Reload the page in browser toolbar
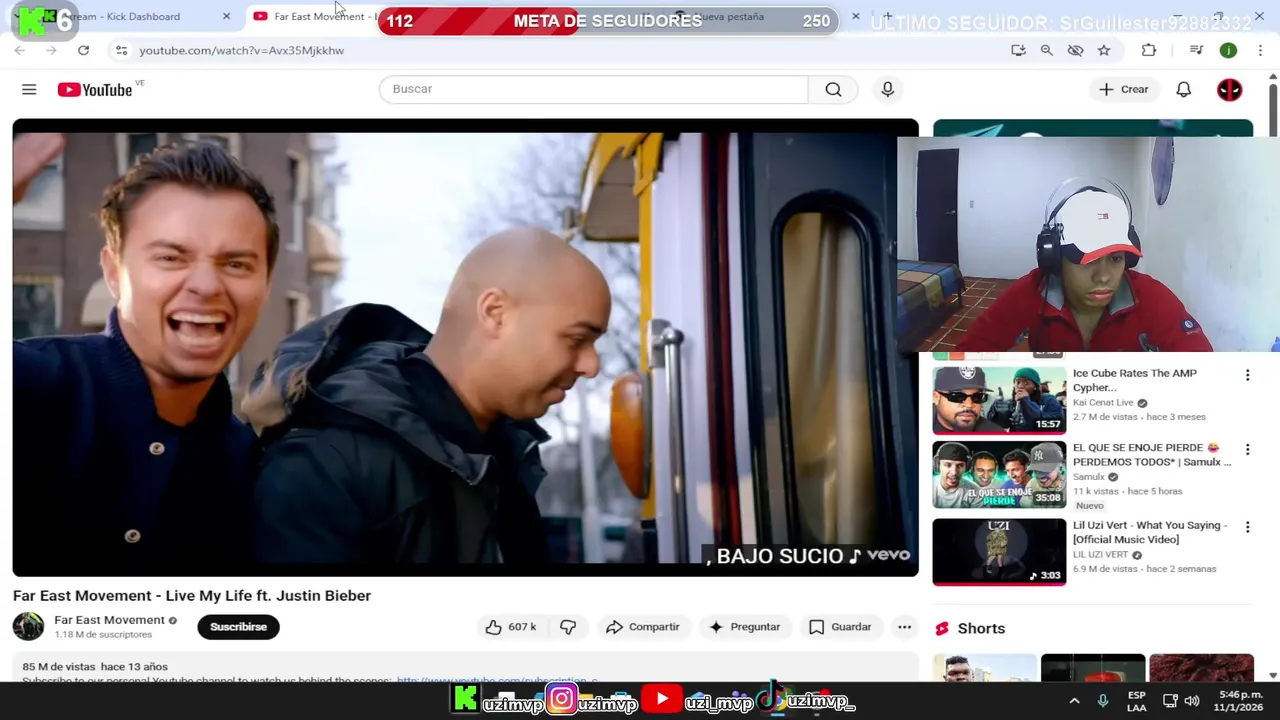 tap(83, 50)
